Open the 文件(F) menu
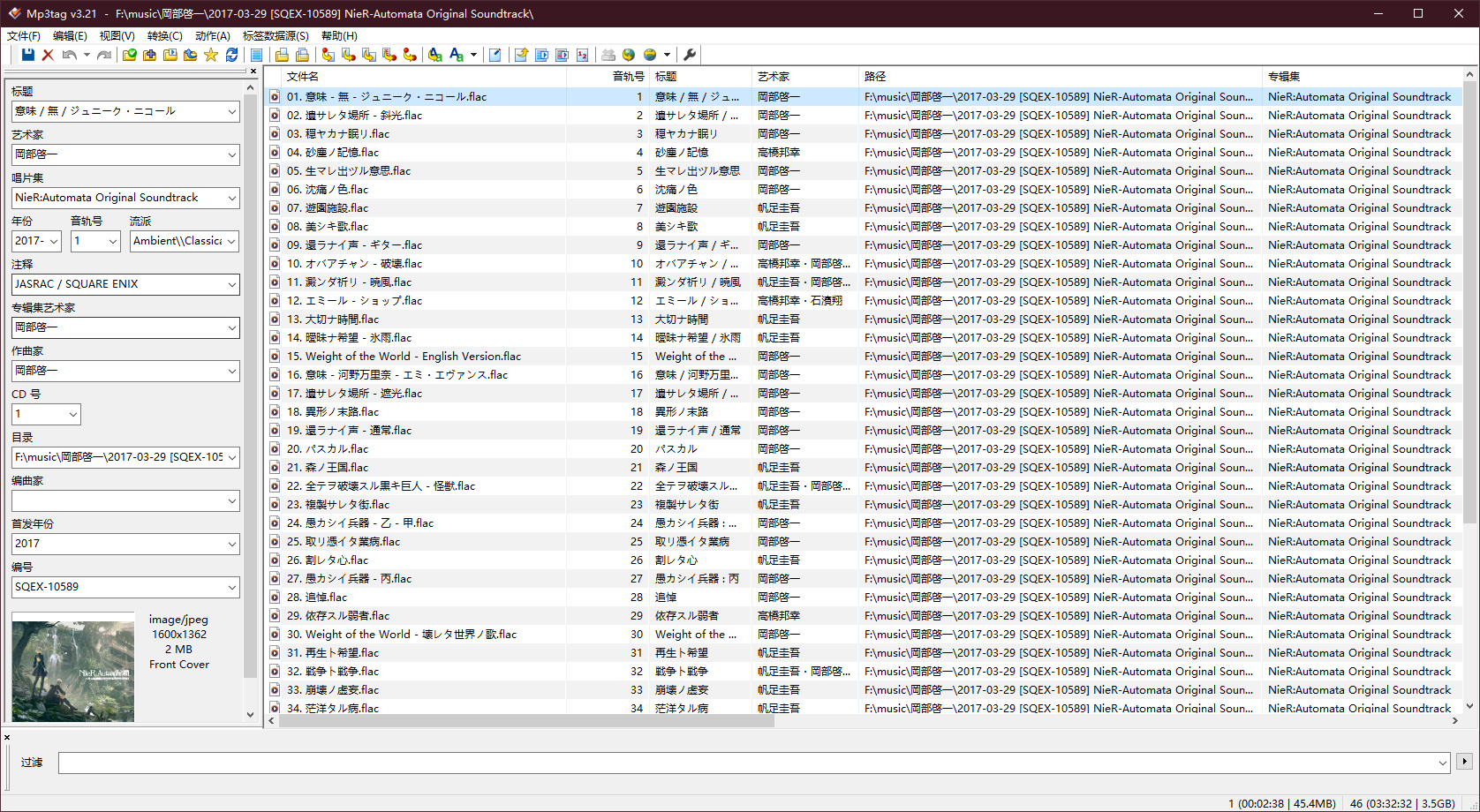The height and width of the screenshot is (812, 1480). point(21,35)
